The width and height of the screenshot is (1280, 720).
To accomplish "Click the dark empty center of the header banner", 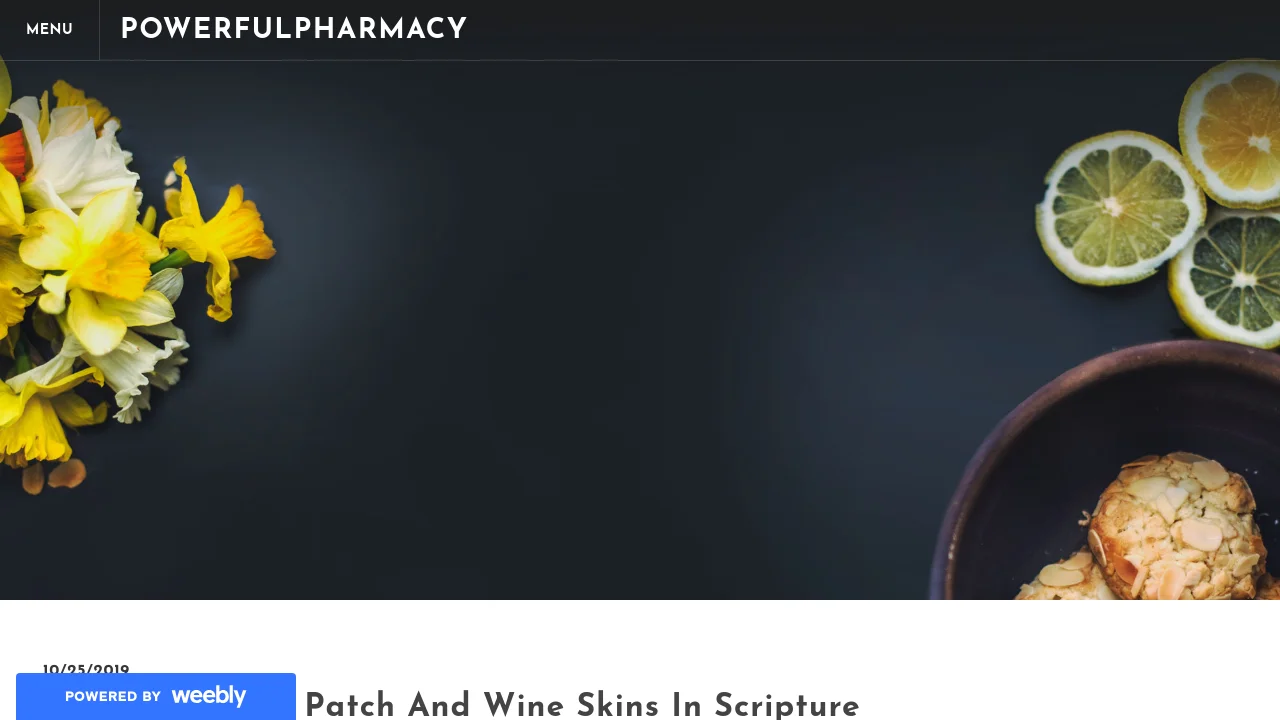I will (640, 330).
